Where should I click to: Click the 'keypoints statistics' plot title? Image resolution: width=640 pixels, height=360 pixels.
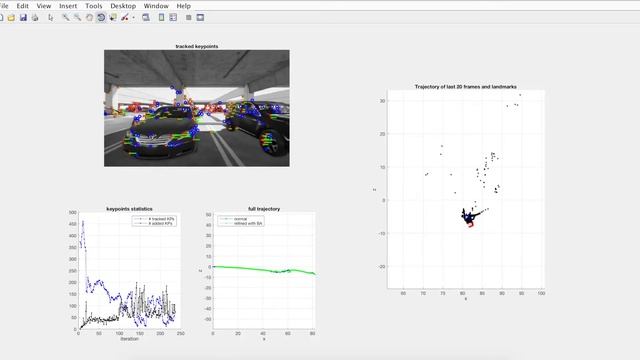tap(129, 209)
